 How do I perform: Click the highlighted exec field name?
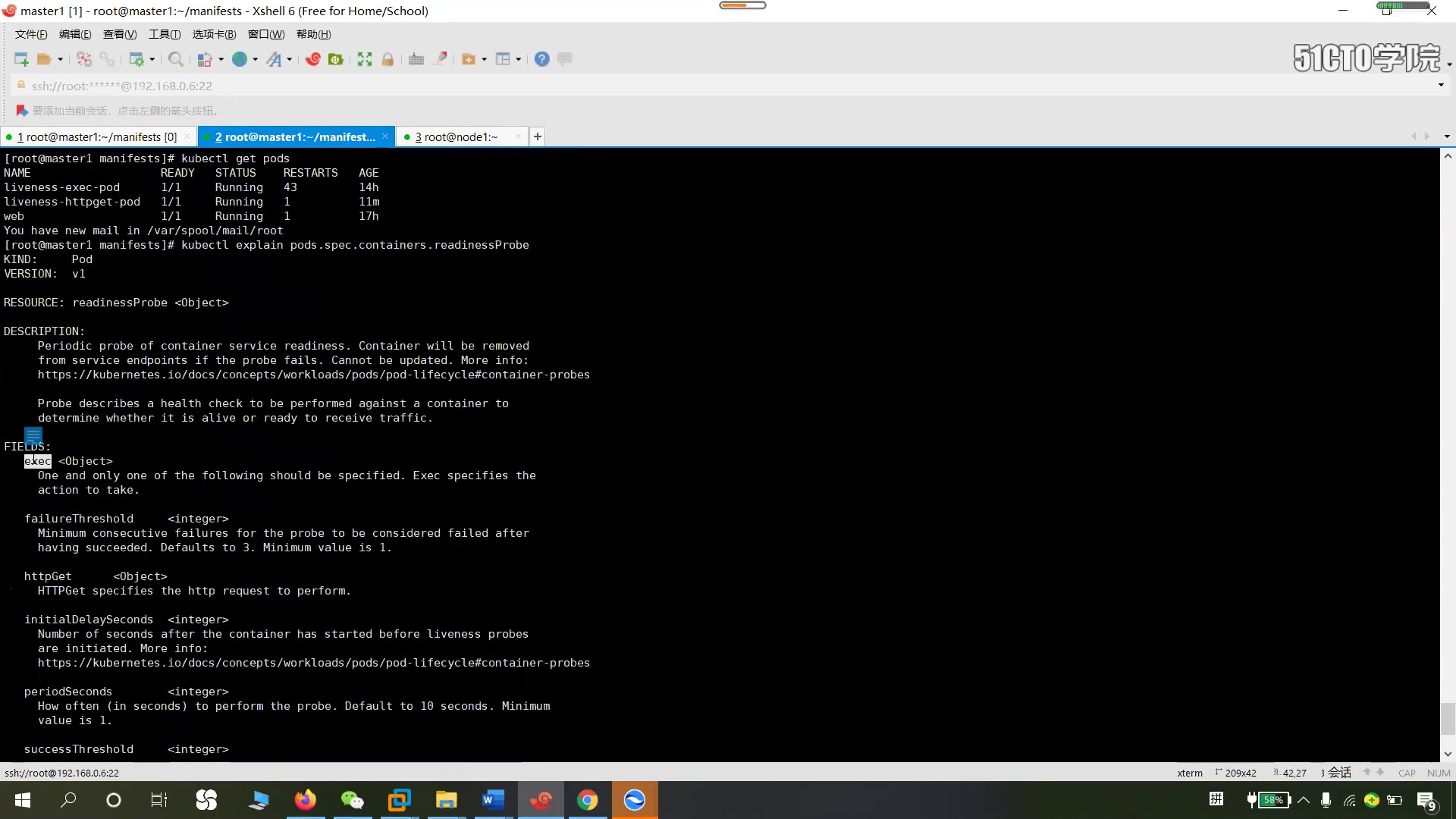coord(38,461)
